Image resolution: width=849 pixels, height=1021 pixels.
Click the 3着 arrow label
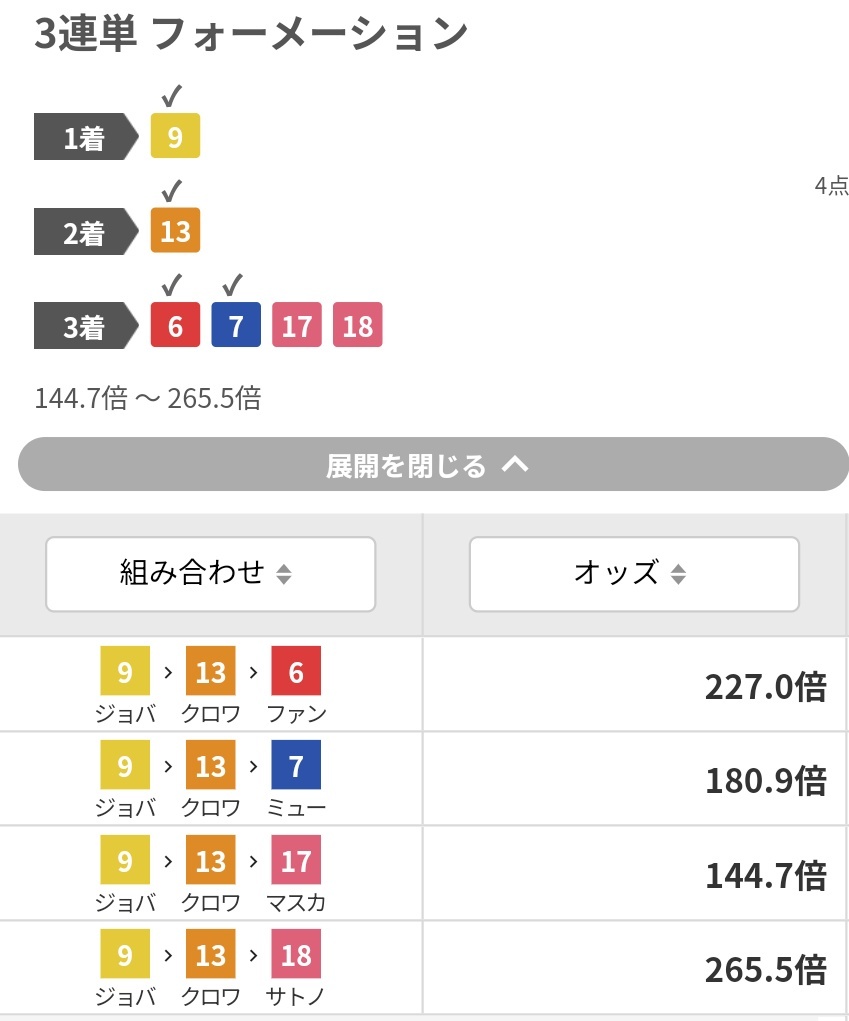(86, 326)
